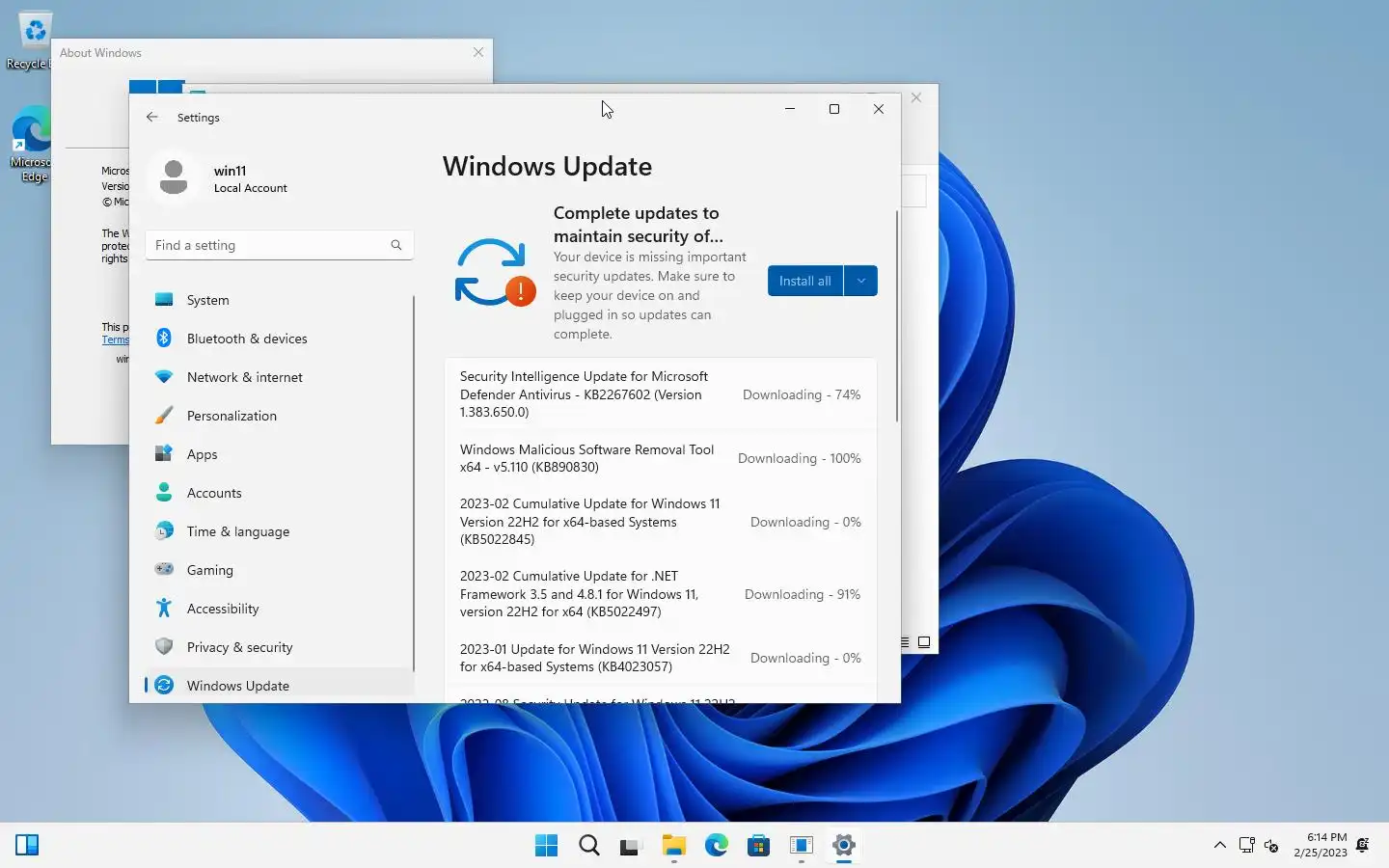Image resolution: width=1389 pixels, height=868 pixels.
Task: Open System settings
Action: click(x=280, y=300)
